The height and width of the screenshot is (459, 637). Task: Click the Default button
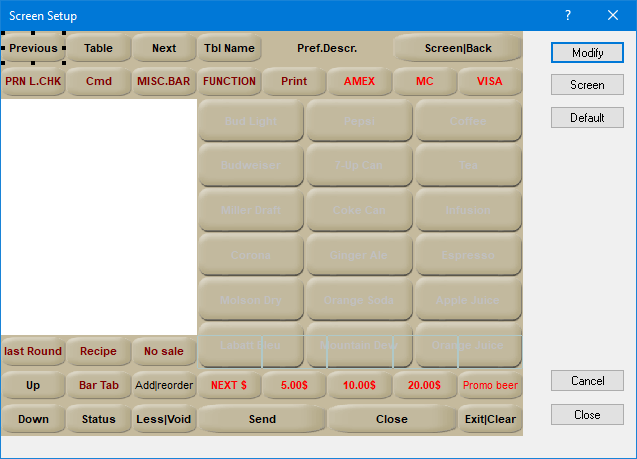click(x=587, y=118)
